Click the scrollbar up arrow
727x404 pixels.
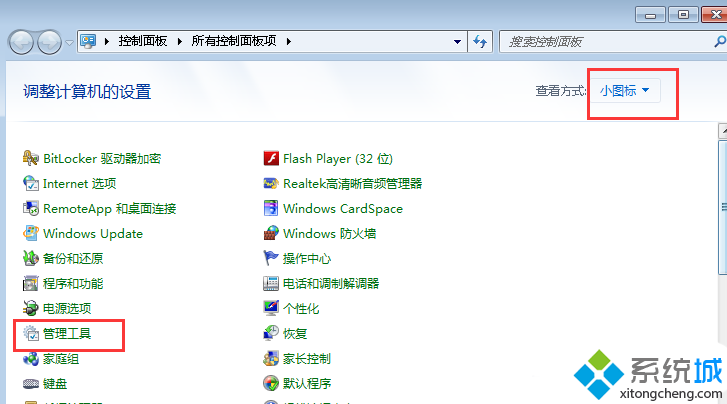723,131
